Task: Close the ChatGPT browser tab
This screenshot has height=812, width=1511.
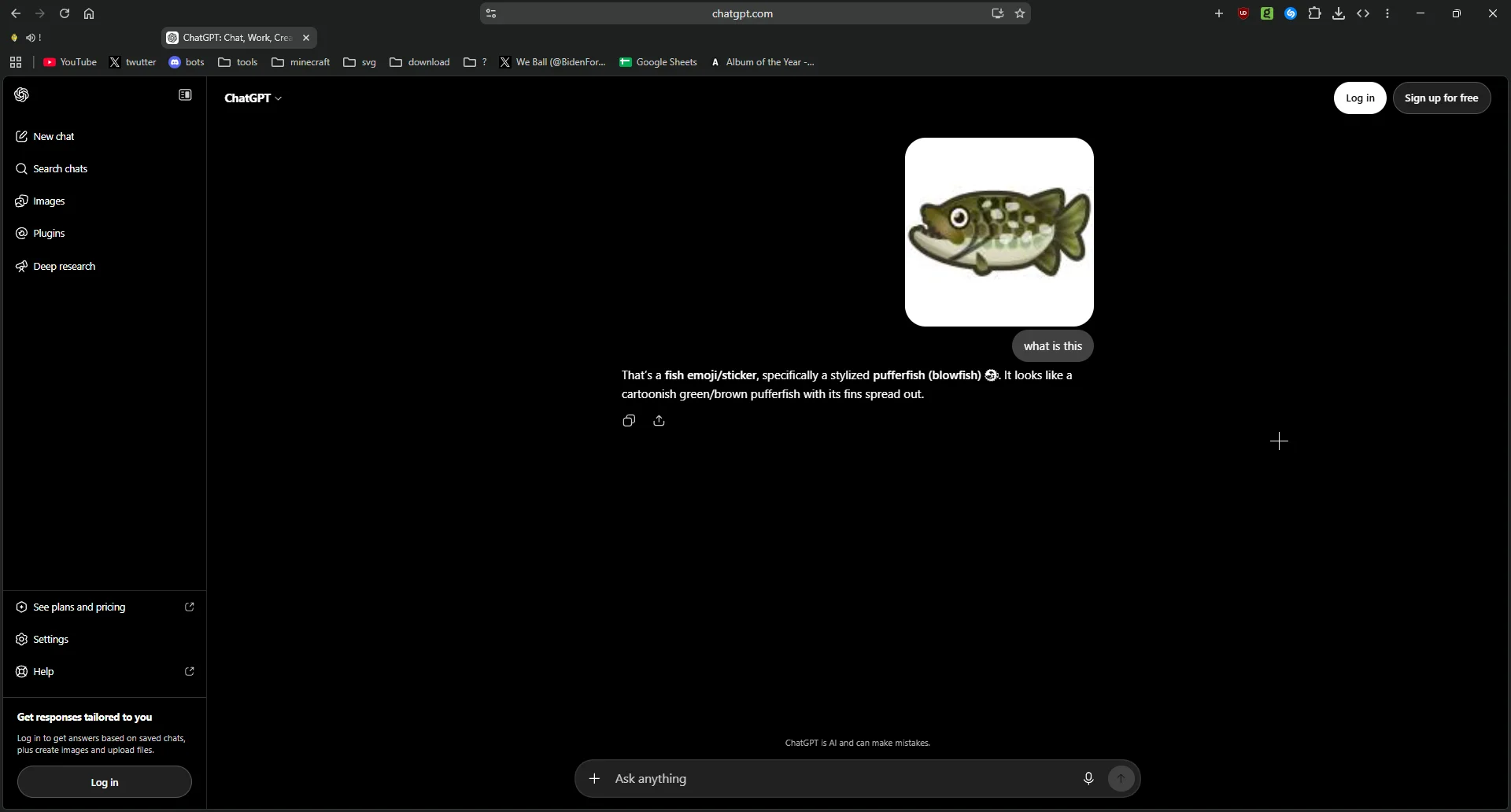Action: pos(306,38)
